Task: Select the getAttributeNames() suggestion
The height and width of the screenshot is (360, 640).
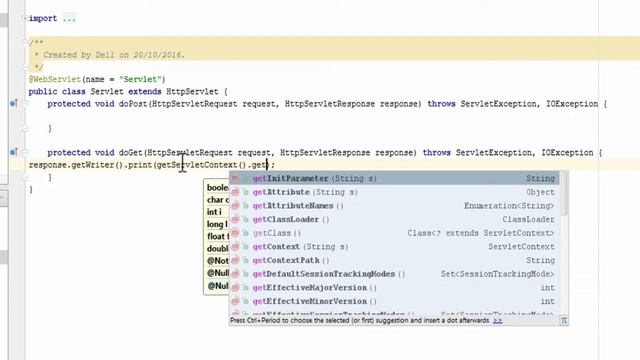Action: click(394, 206)
